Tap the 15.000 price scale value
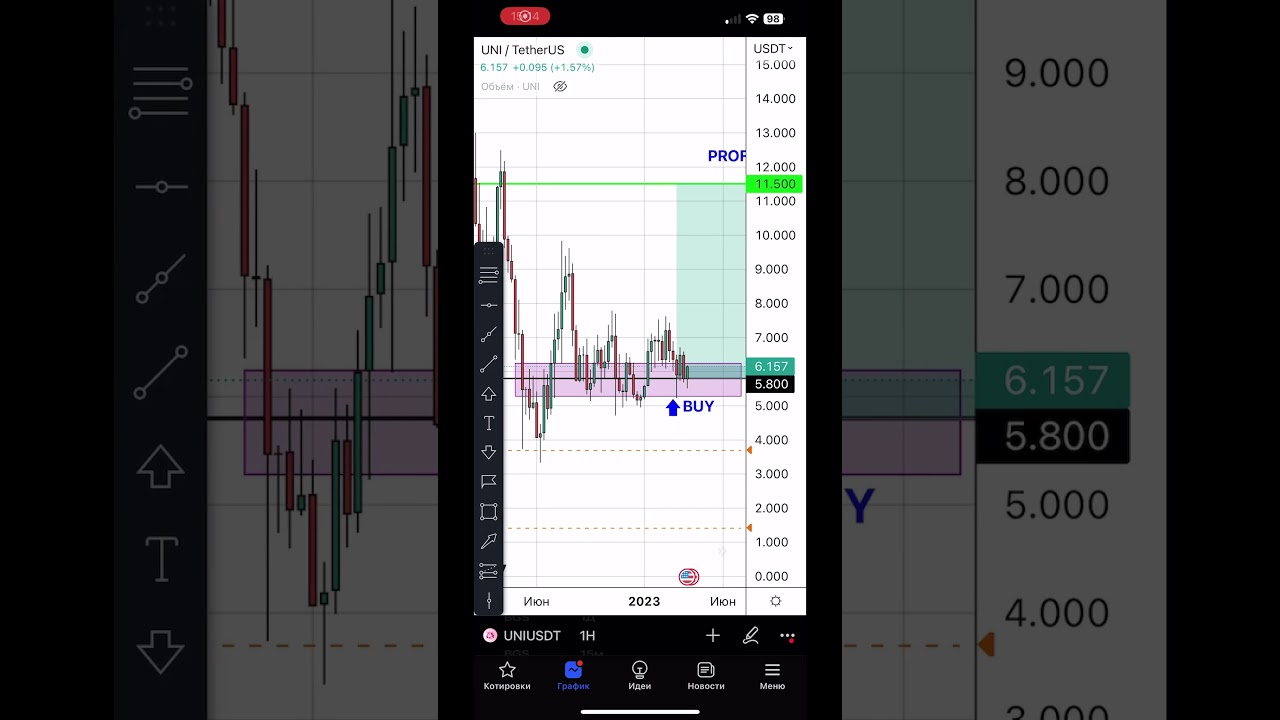Viewport: 1280px width, 720px height. point(776,65)
